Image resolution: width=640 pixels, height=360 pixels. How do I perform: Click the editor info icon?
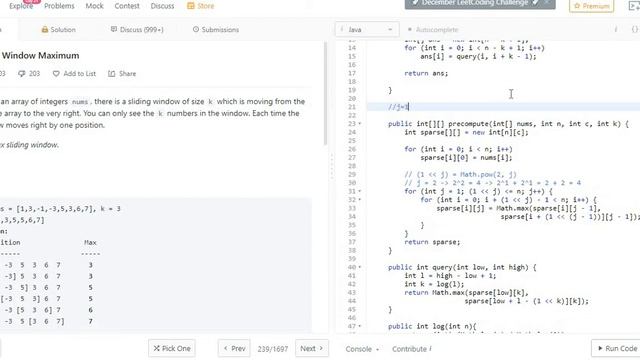(x=616, y=29)
